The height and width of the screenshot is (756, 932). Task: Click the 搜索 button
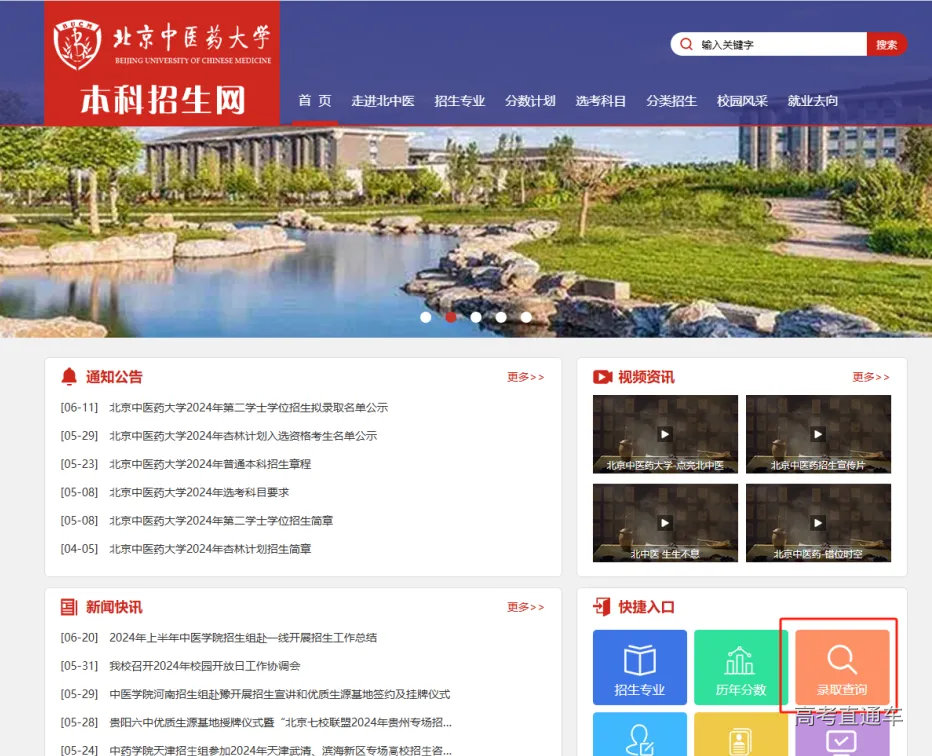[887, 44]
